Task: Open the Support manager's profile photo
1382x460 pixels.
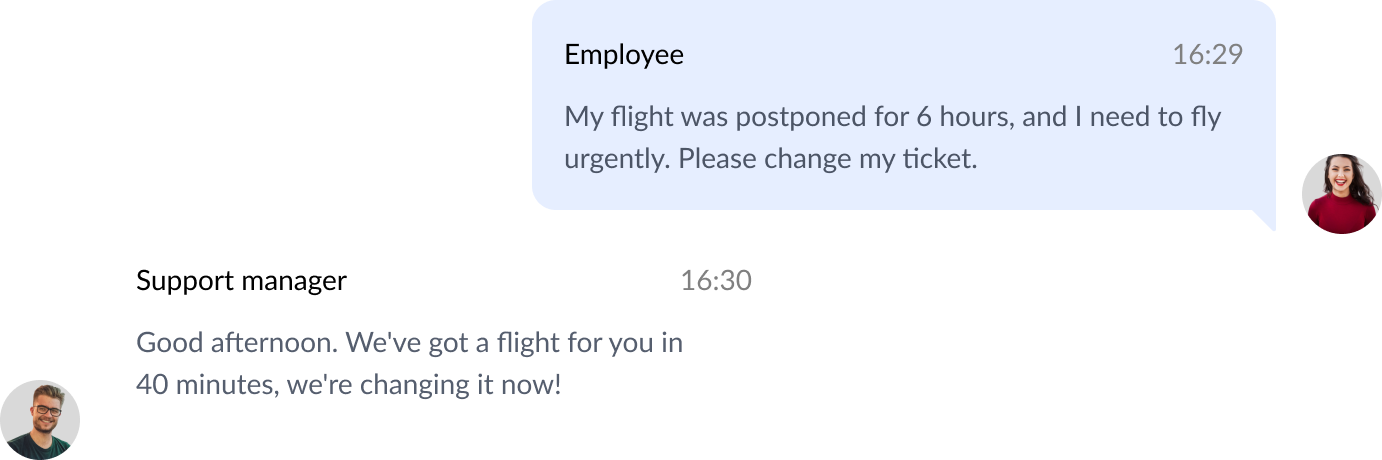Action: pos(40,420)
